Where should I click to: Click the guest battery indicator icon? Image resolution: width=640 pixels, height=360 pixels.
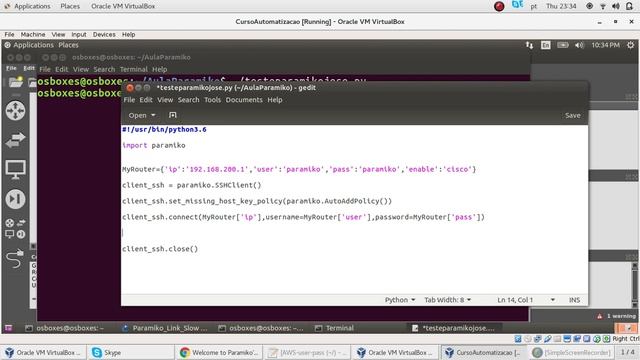click(x=563, y=45)
